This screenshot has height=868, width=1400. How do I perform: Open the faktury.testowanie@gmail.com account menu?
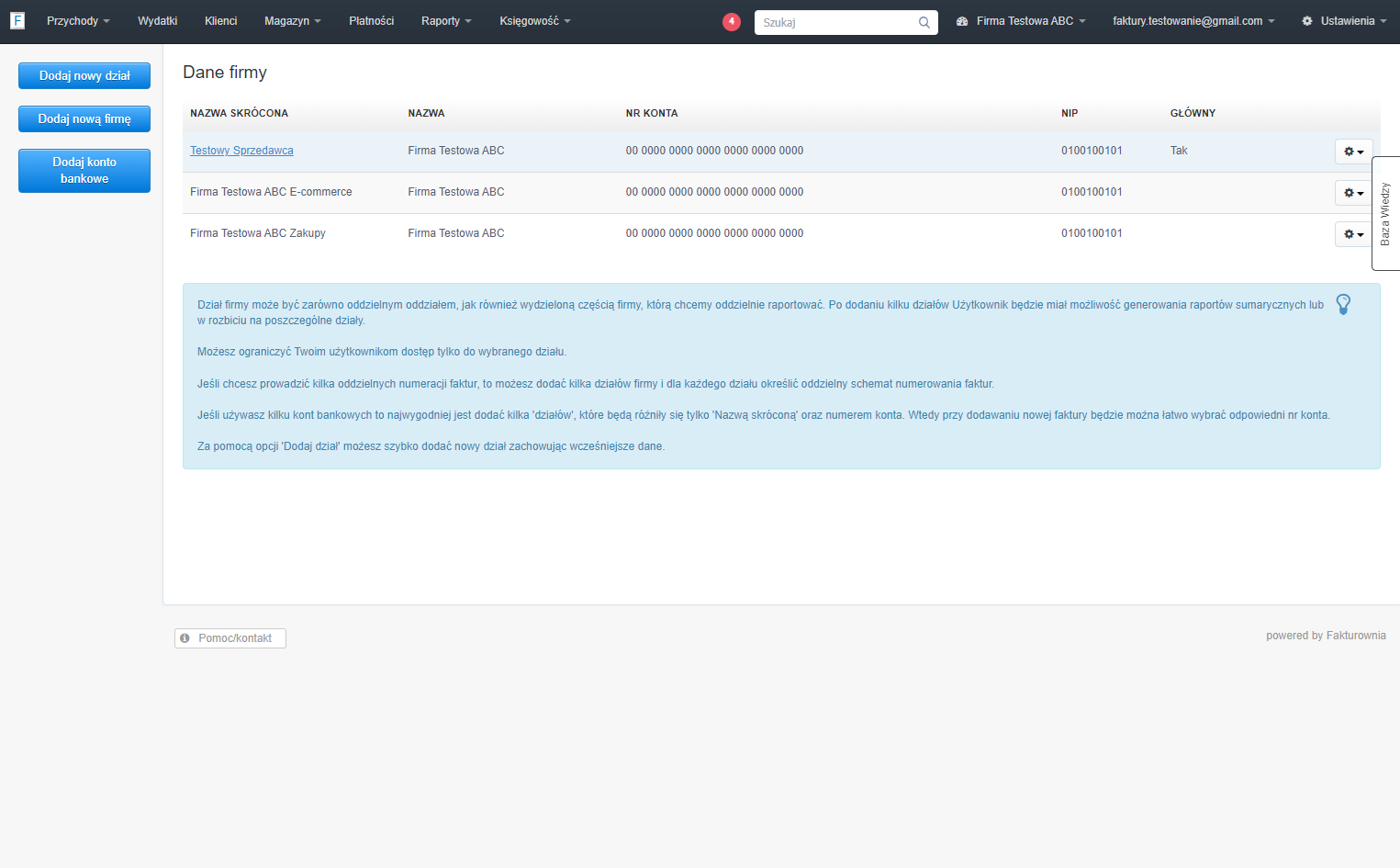(1193, 21)
